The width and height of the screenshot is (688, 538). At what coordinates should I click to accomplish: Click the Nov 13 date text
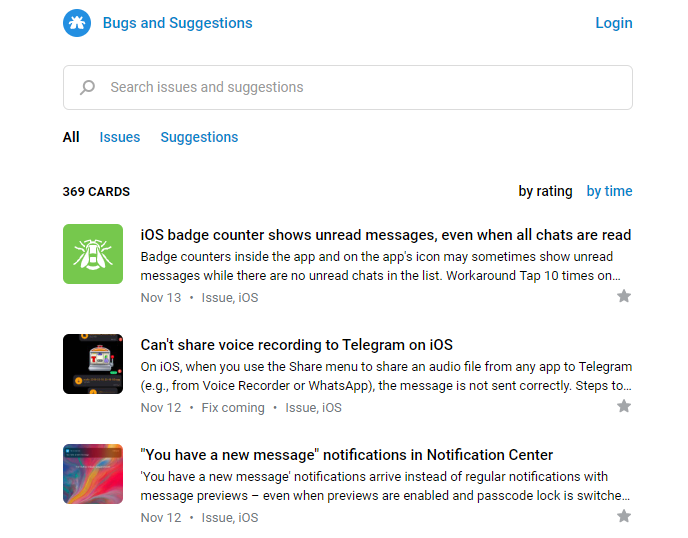161,298
